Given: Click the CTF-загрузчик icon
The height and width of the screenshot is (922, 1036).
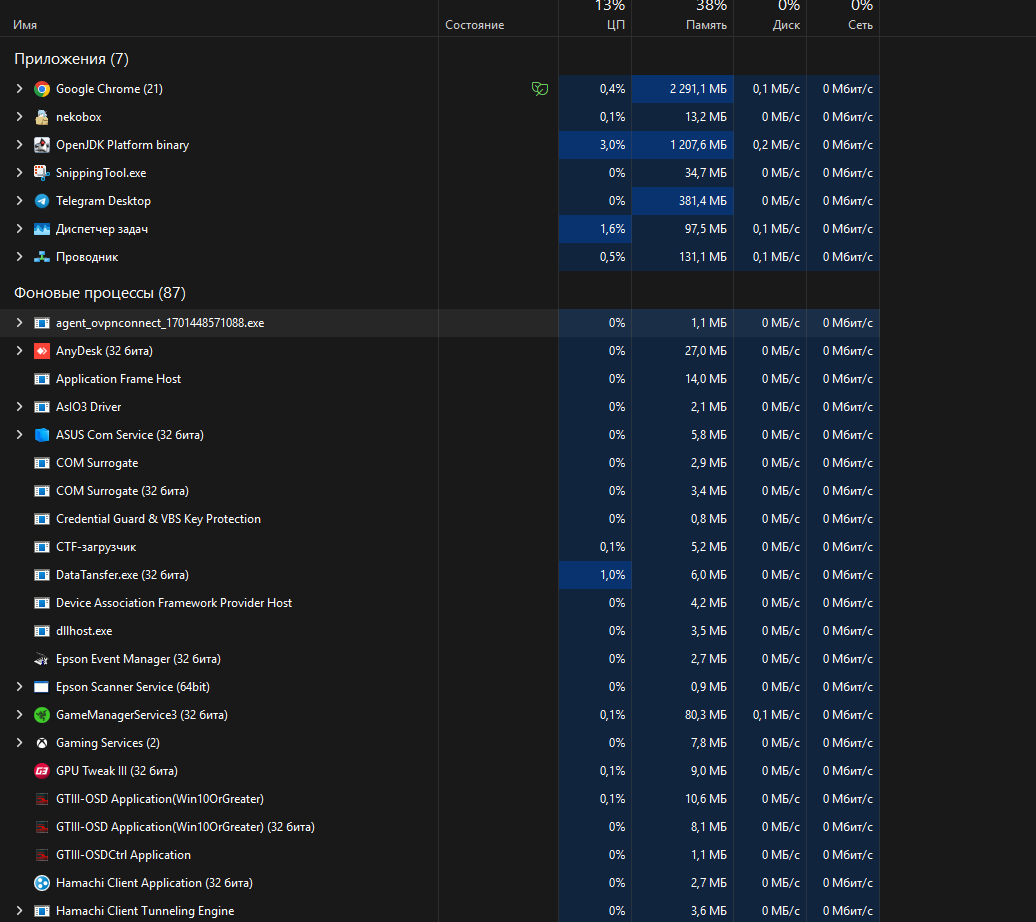Looking at the screenshot, I should [x=42, y=547].
